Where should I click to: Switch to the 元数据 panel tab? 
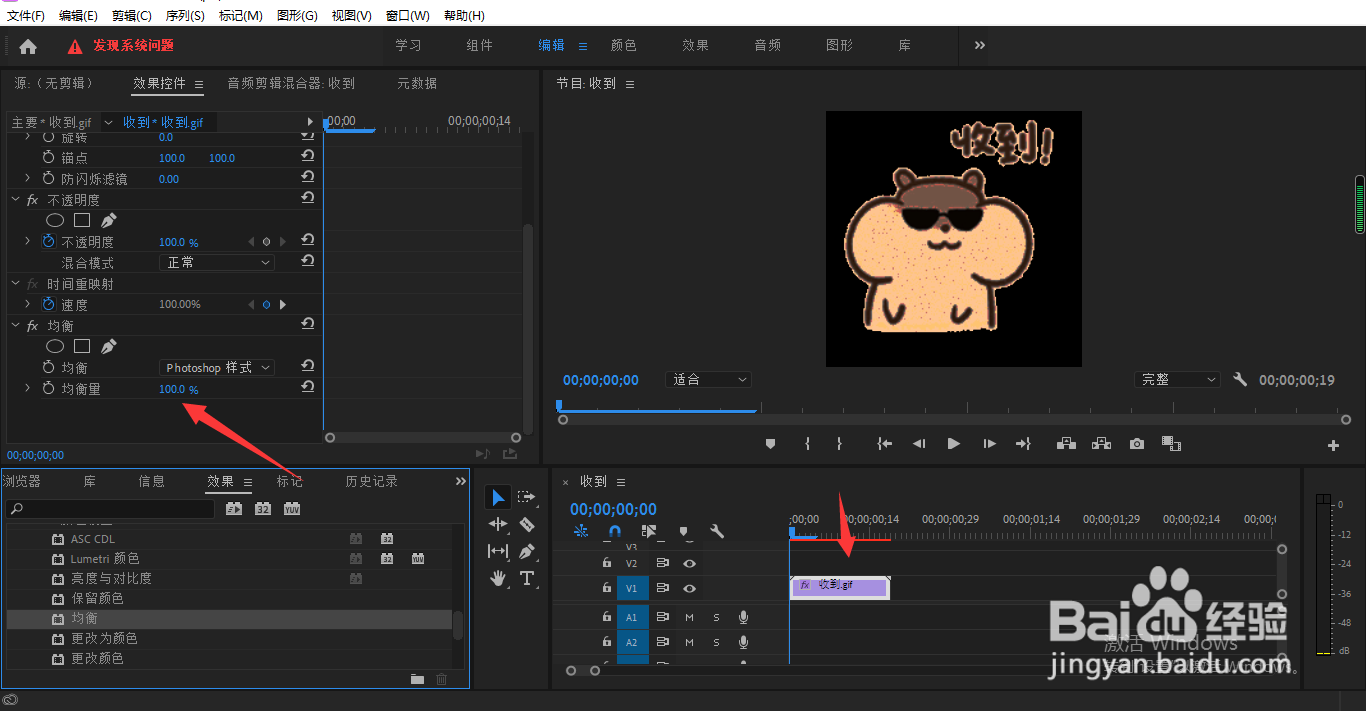[417, 83]
